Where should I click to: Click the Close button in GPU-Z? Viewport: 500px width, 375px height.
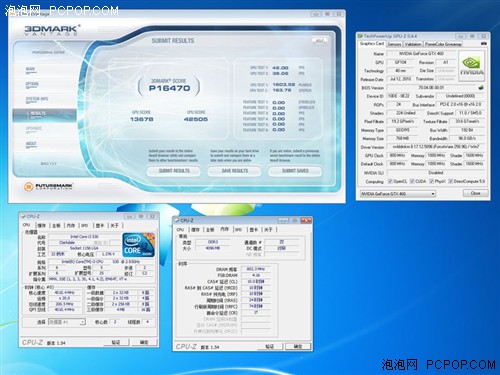click(x=476, y=193)
